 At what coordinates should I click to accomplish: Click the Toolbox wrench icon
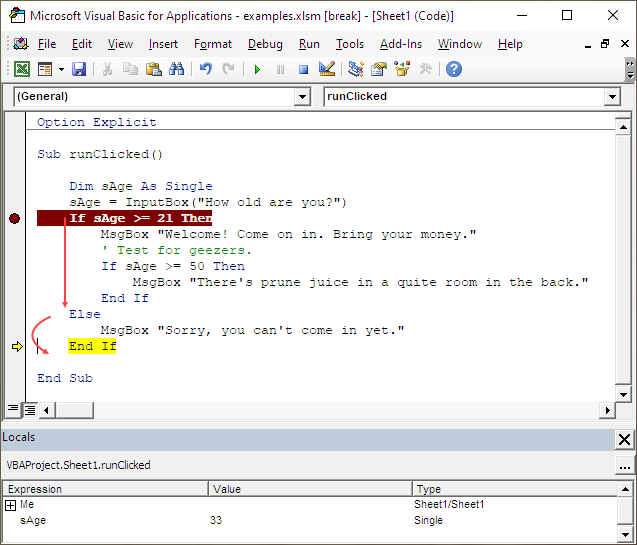click(425, 69)
